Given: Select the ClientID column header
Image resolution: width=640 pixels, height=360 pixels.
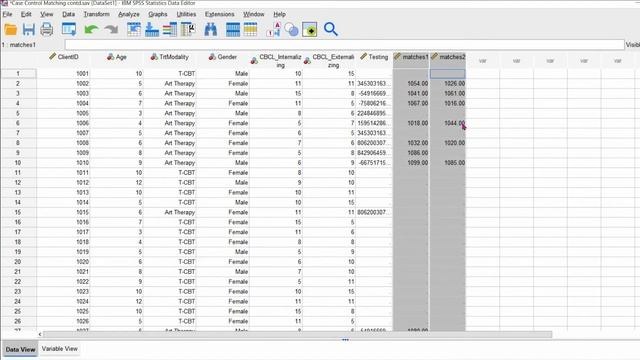Looking at the screenshot, I should 63,60.
